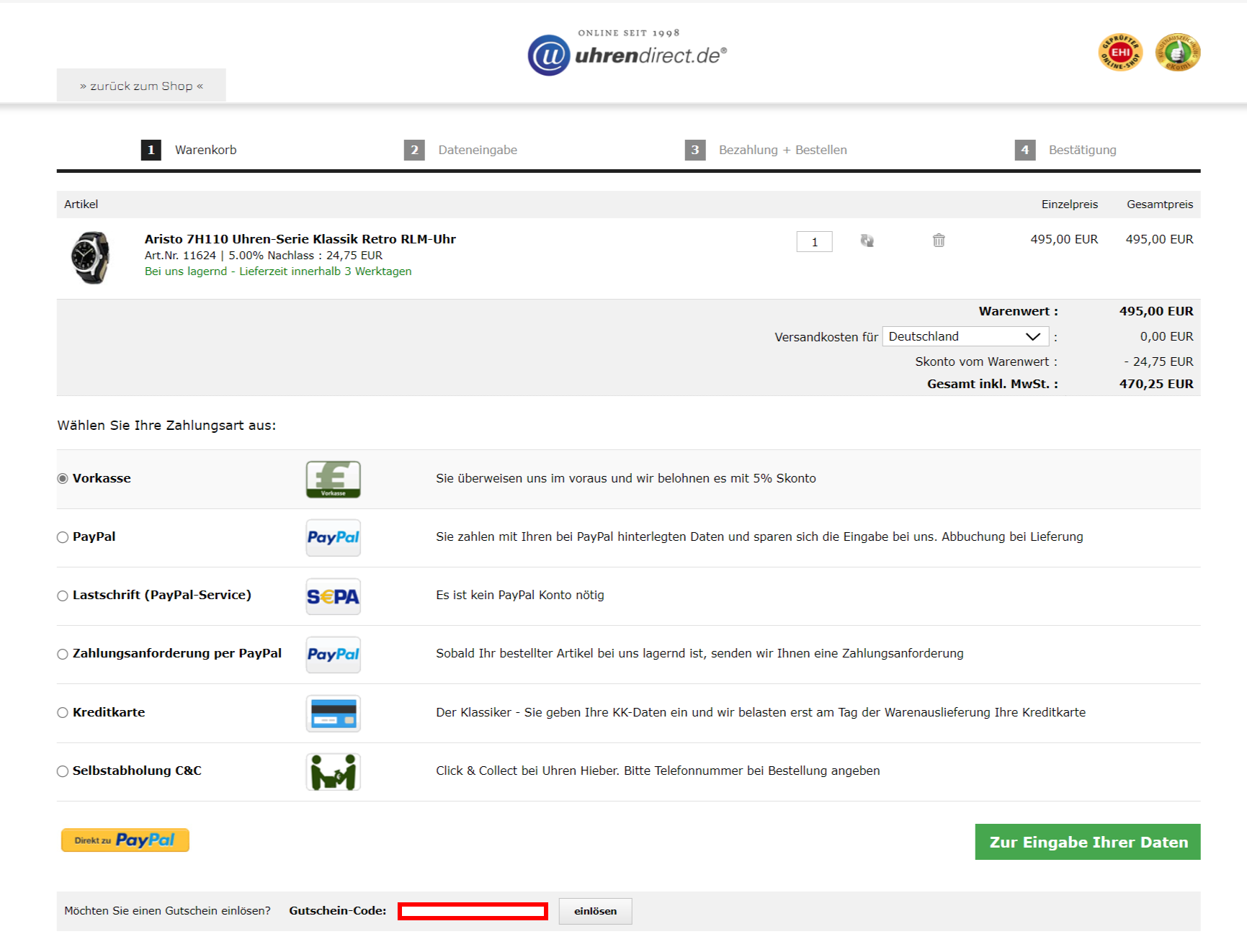This screenshot has height=952, width=1247.
Task: Focus the Gutschein-Code input field
Action: (473, 911)
